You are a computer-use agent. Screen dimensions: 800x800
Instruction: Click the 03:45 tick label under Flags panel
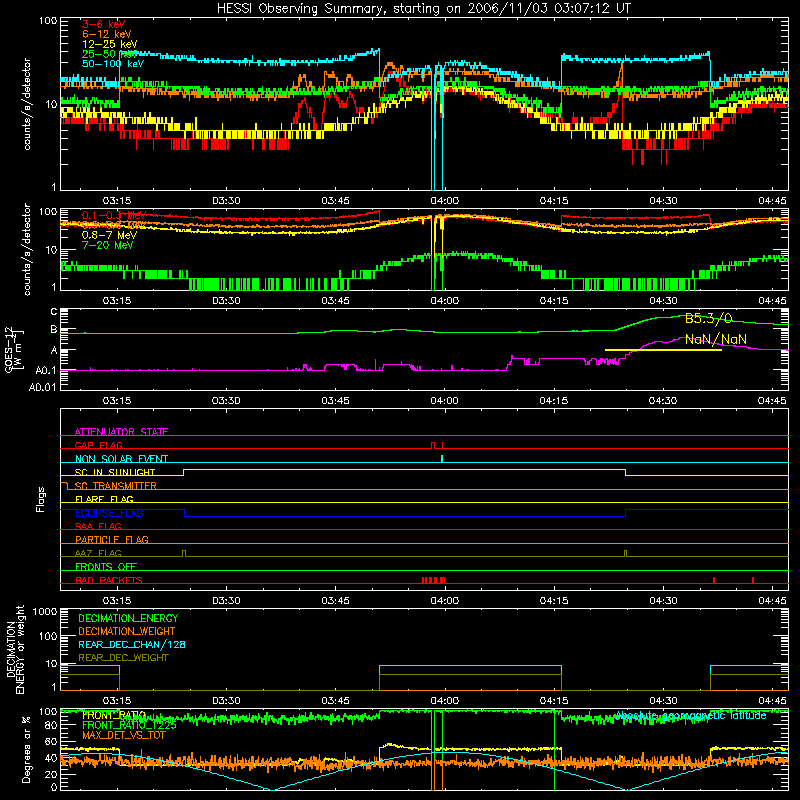(x=335, y=601)
